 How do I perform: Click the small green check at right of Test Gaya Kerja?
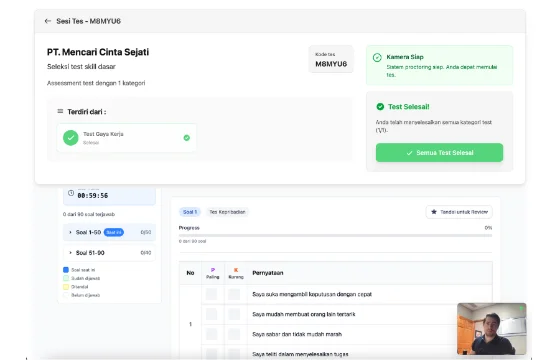tap(186, 138)
